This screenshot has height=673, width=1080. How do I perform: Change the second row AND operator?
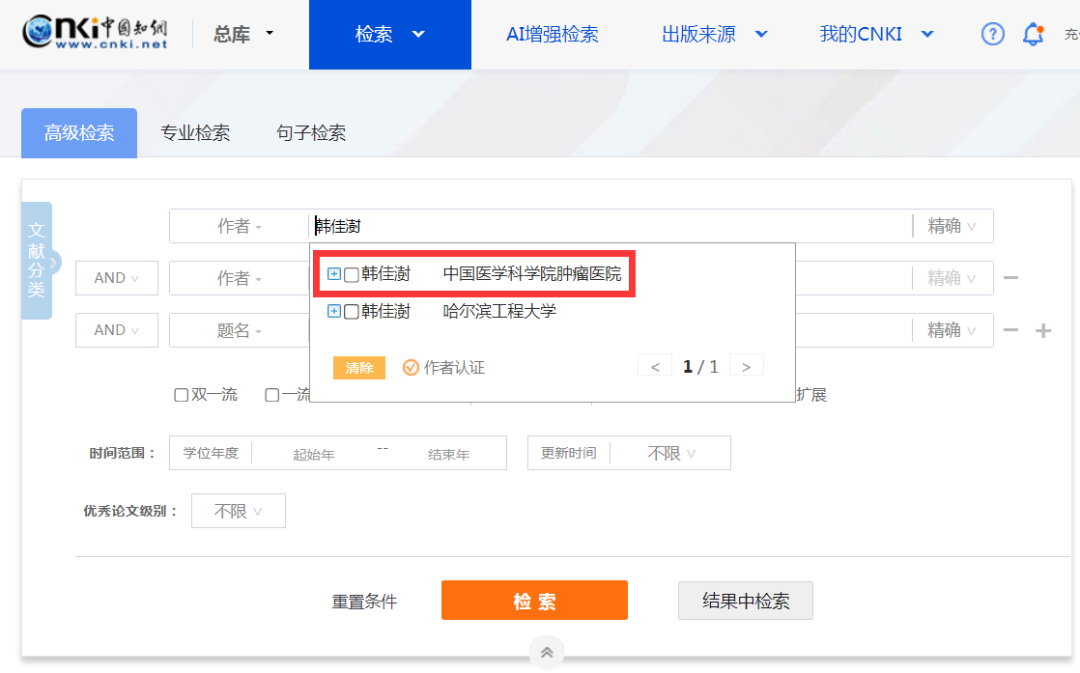[116, 278]
